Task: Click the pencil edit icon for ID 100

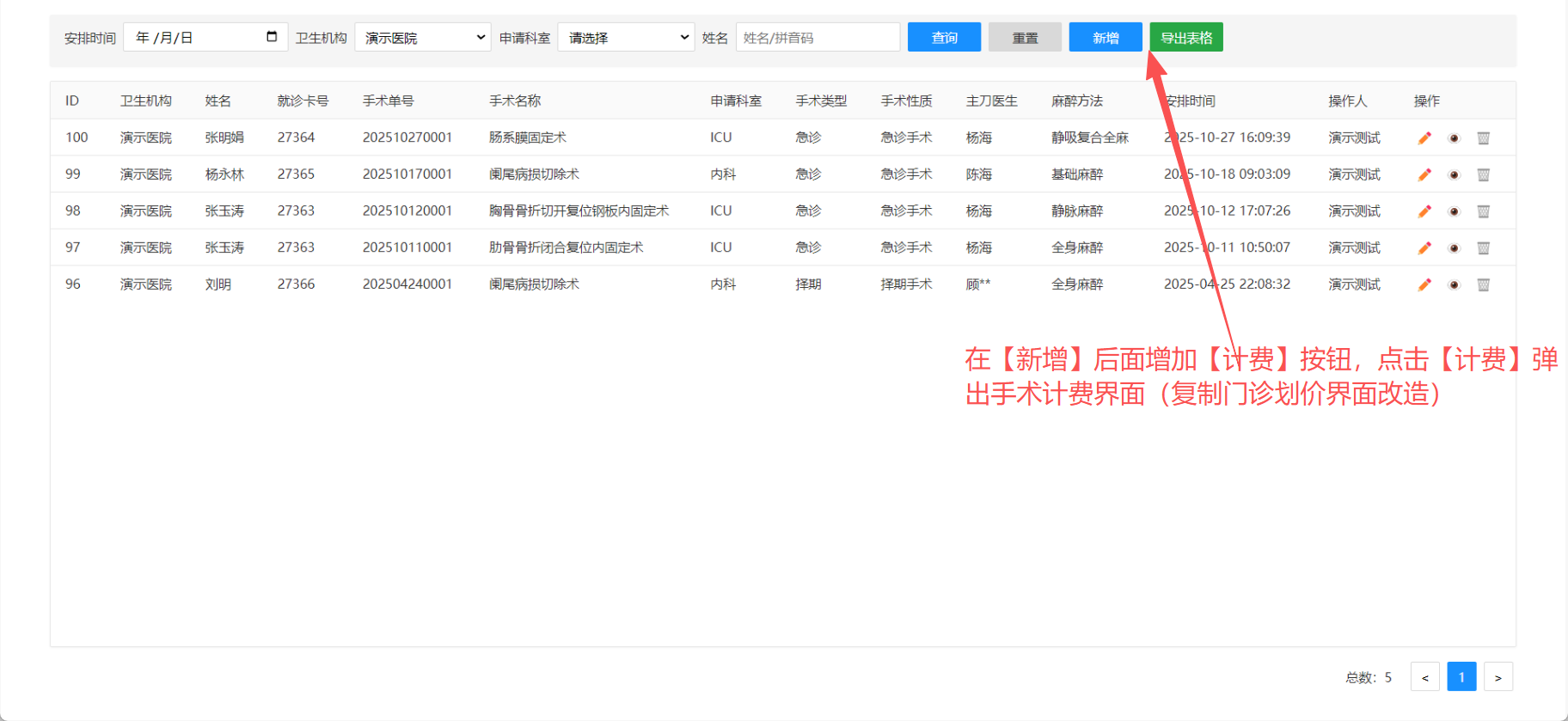Action: [1424, 138]
